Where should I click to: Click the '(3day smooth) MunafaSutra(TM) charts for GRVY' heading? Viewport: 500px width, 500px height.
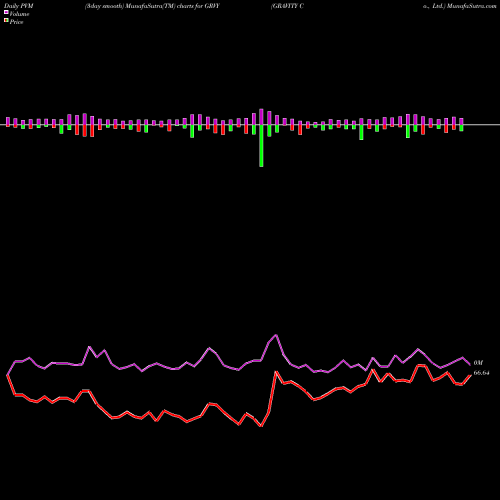pyautogui.click(x=152, y=6)
